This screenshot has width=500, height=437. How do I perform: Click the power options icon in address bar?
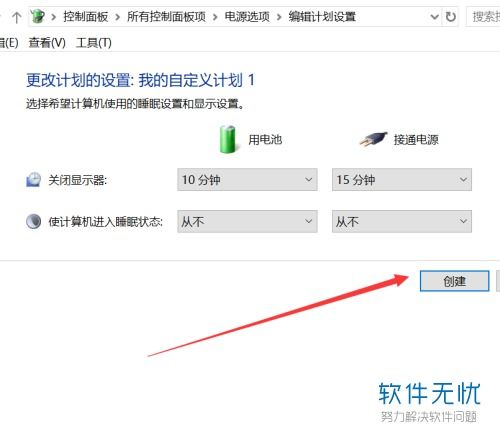point(37,16)
